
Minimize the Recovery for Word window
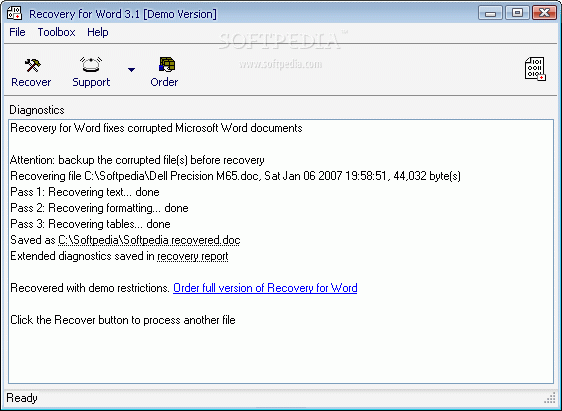pos(490,13)
